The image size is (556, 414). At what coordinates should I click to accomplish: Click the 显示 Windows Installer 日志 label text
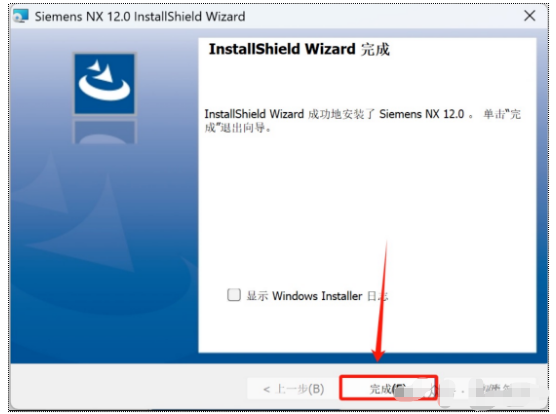317,296
